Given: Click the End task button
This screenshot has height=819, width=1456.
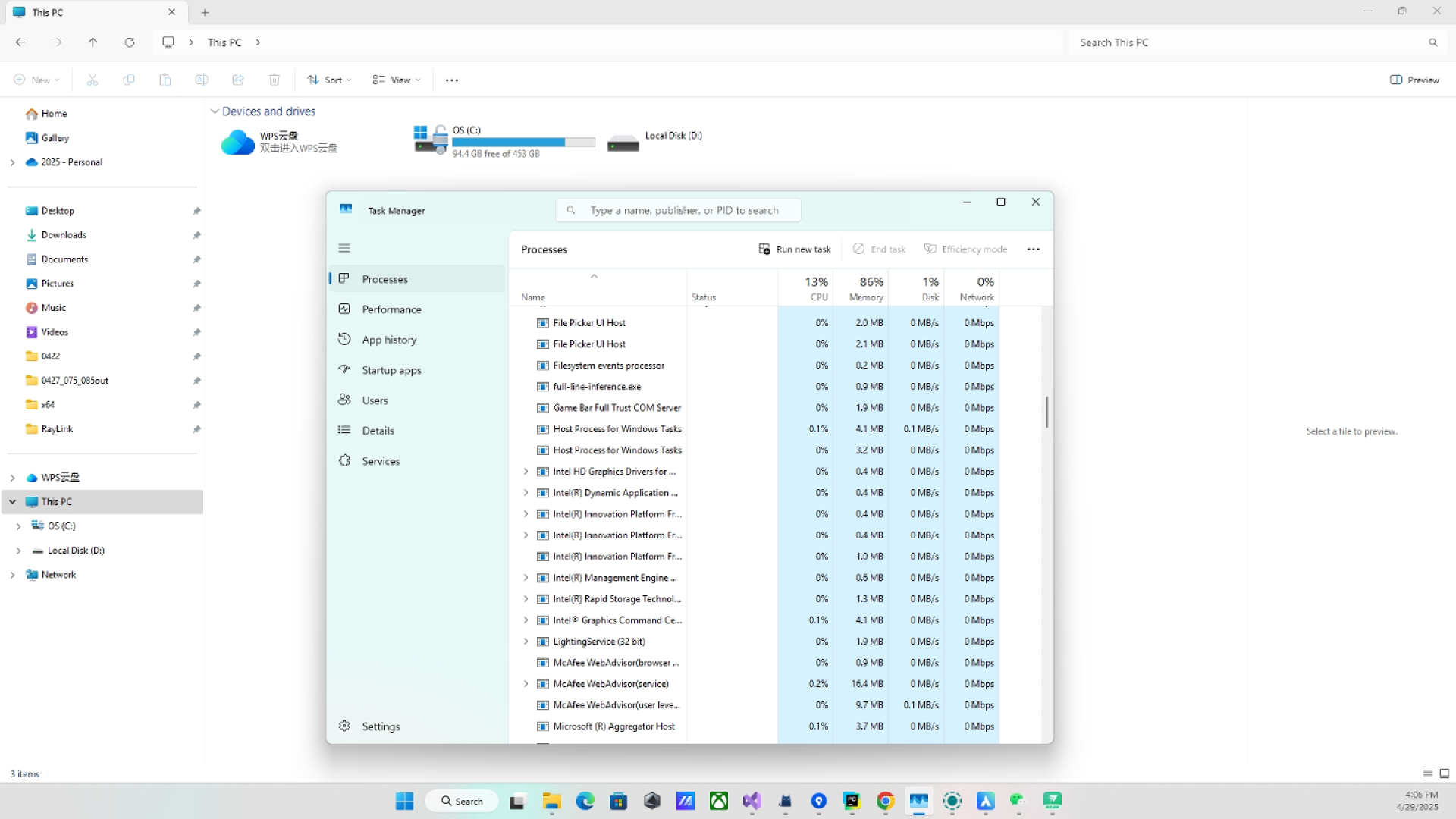Looking at the screenshot, I should 879,249.
